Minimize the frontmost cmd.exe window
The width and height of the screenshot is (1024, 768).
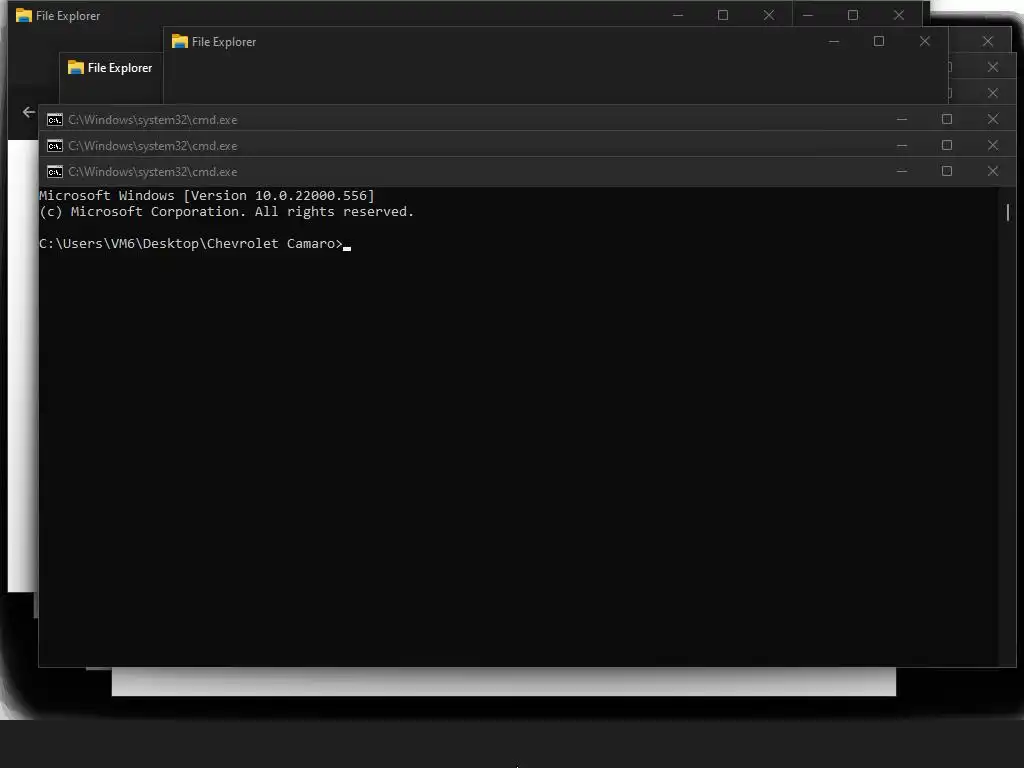coord(902,171)
